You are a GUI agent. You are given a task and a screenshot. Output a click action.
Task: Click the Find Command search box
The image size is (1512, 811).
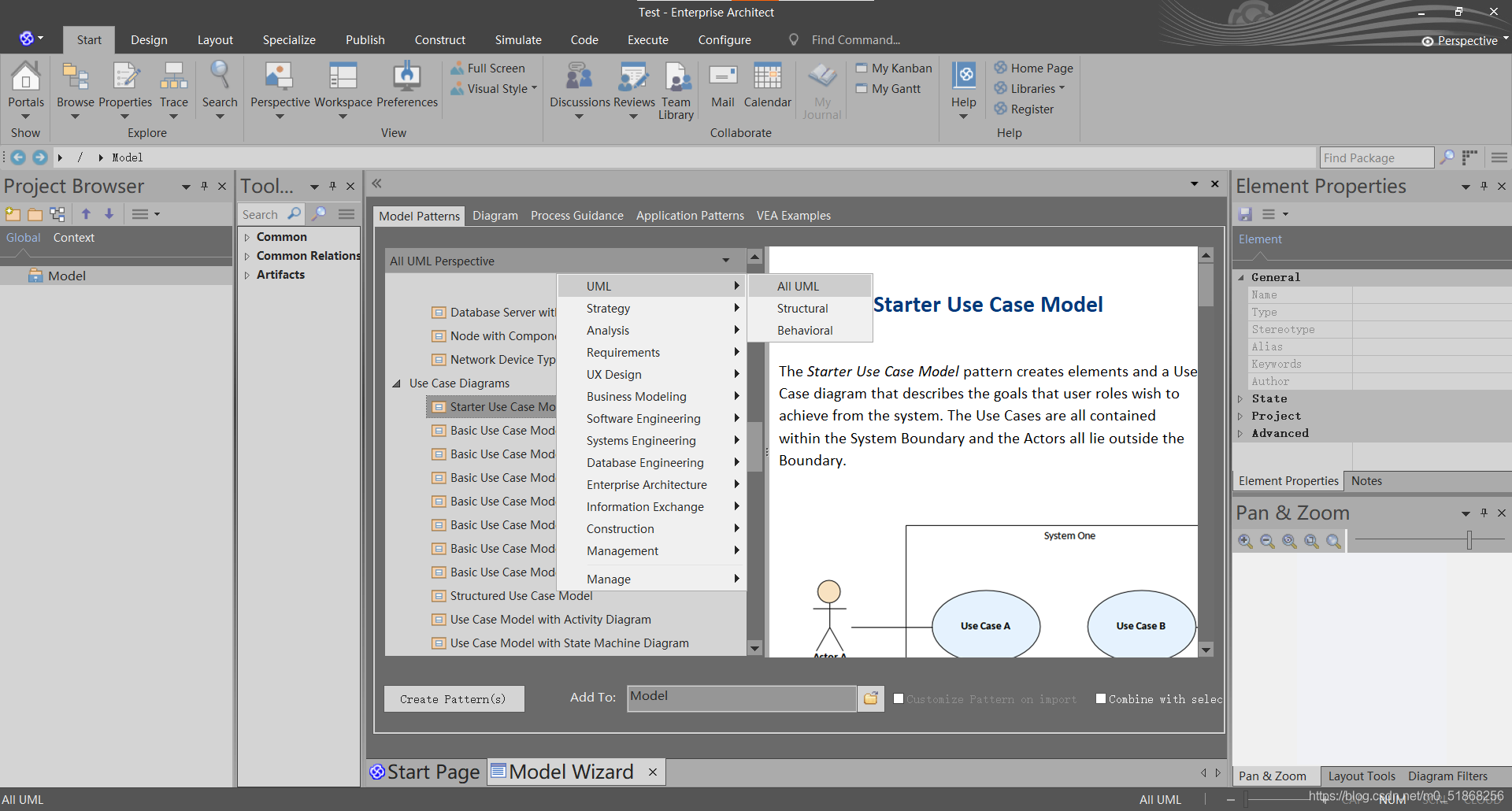[855, 40]
